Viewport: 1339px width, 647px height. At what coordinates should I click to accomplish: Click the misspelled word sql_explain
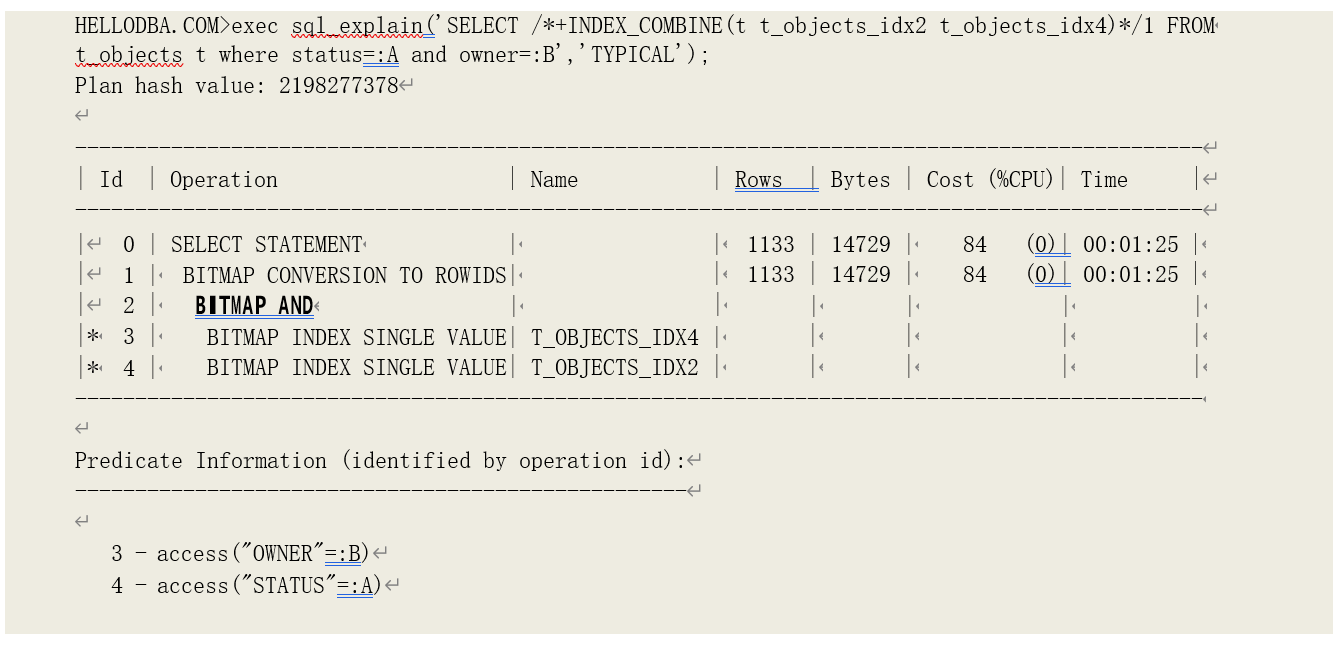pos(362,26)
